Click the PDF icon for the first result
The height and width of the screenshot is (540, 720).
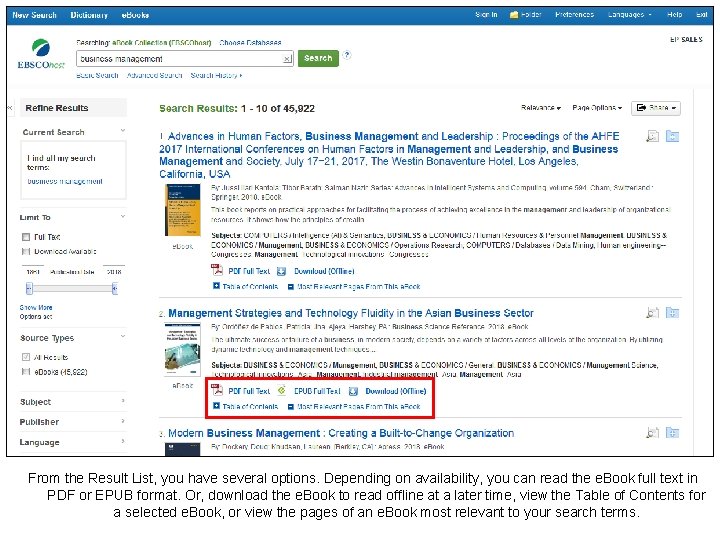217,270
